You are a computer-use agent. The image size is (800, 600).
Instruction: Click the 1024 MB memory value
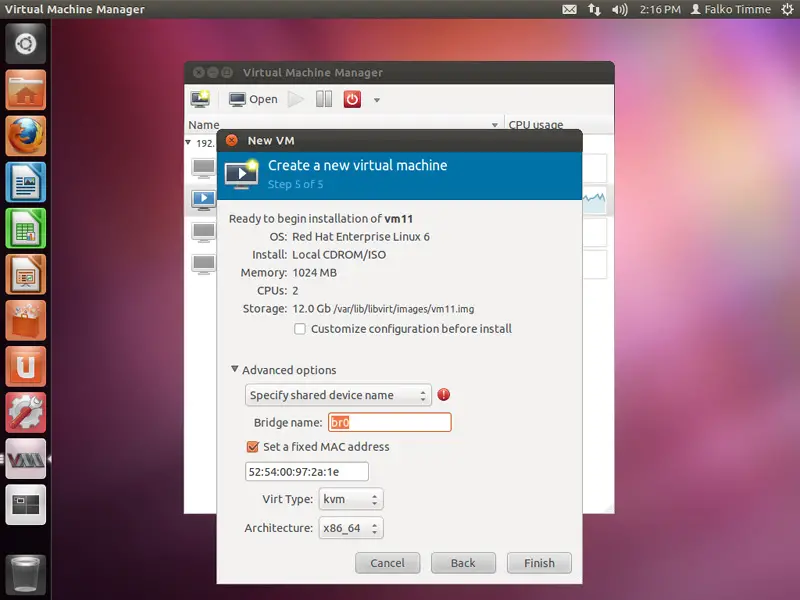pyautogui.click(x=314, y=273)
